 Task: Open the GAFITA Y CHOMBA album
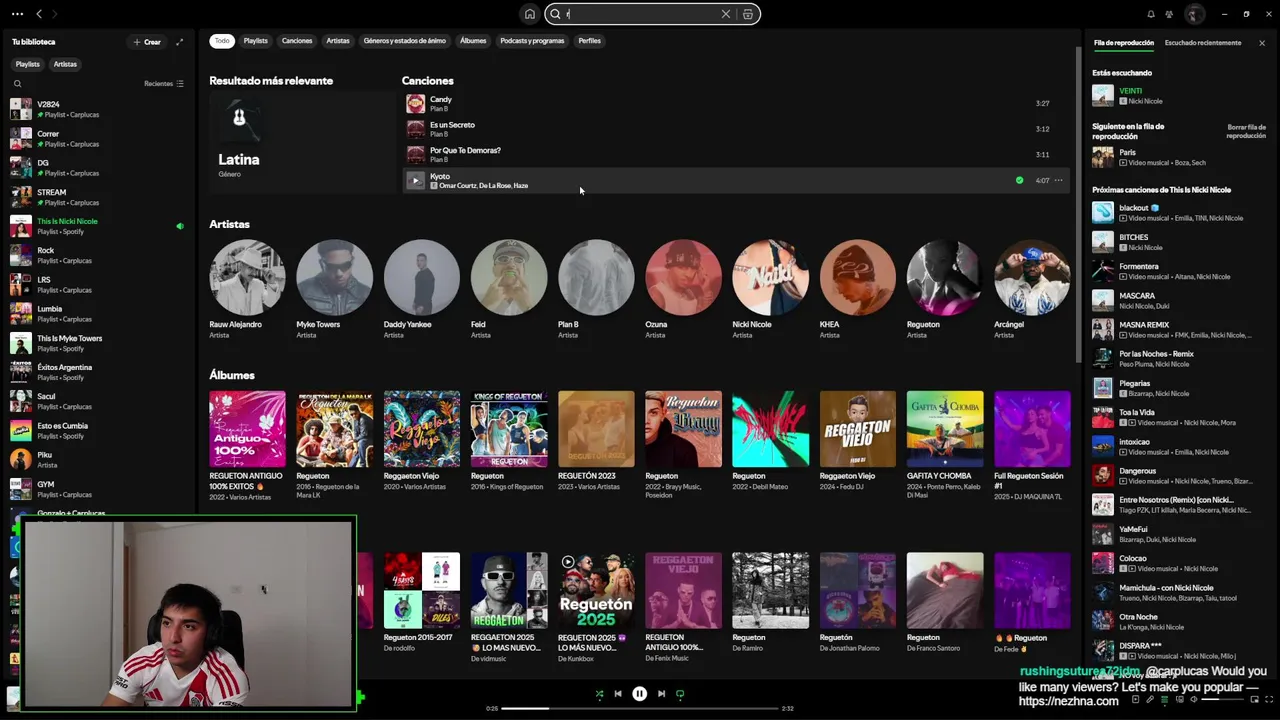coord(945,445)
